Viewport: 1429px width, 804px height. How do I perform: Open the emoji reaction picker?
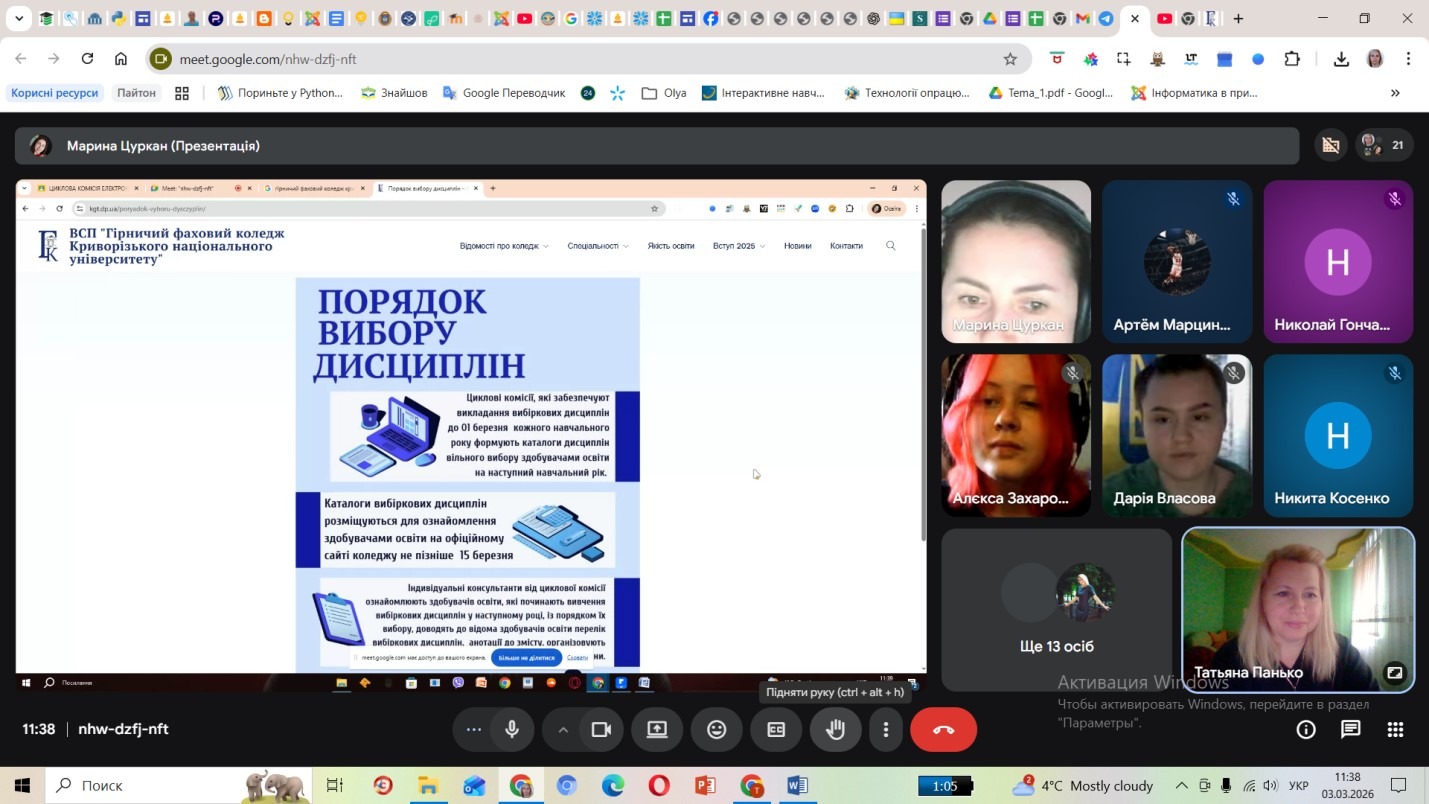[716, 730]
